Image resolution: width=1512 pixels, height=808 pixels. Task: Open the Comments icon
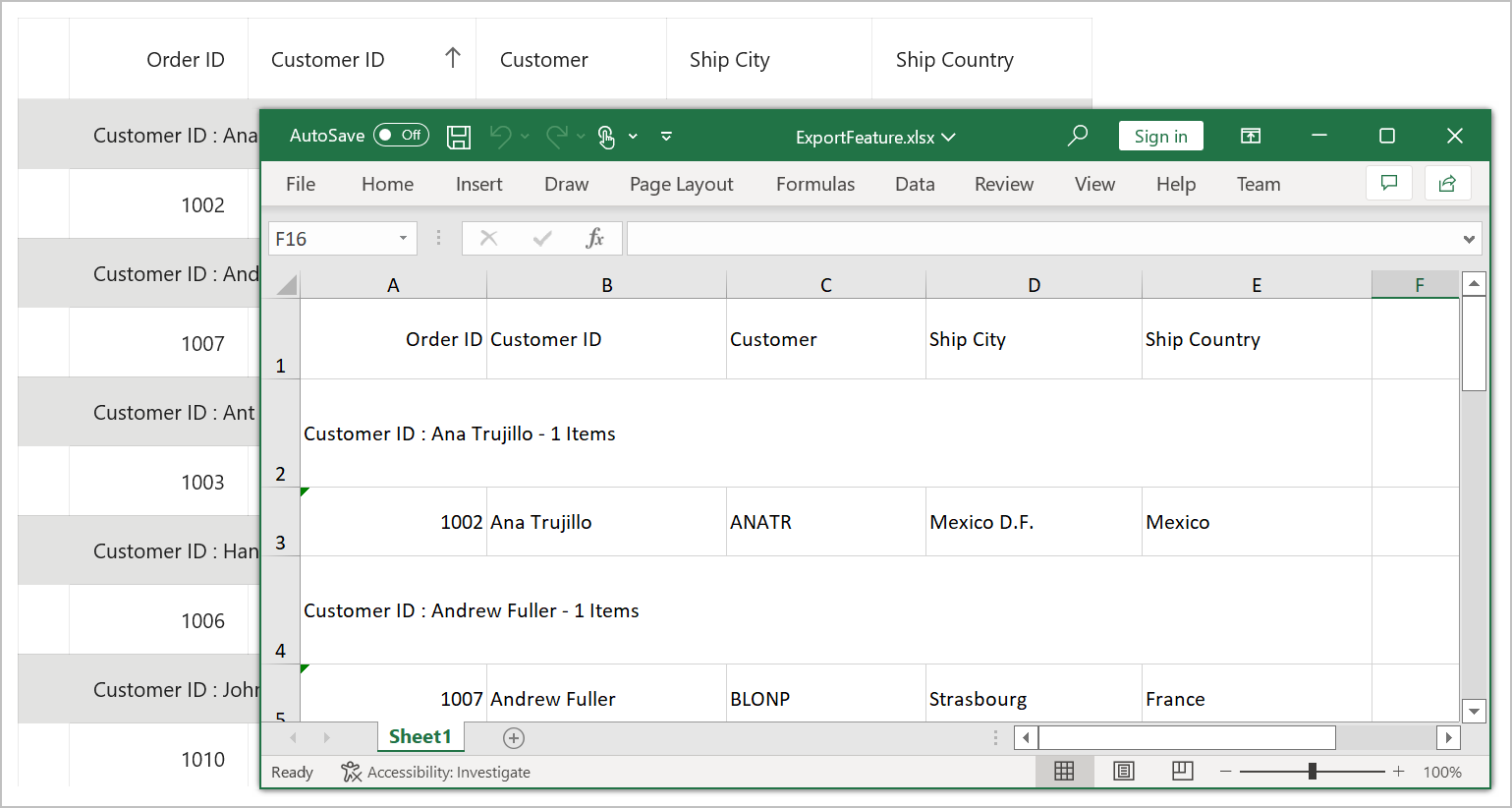pyautogui.click(x=1389, y=184)
